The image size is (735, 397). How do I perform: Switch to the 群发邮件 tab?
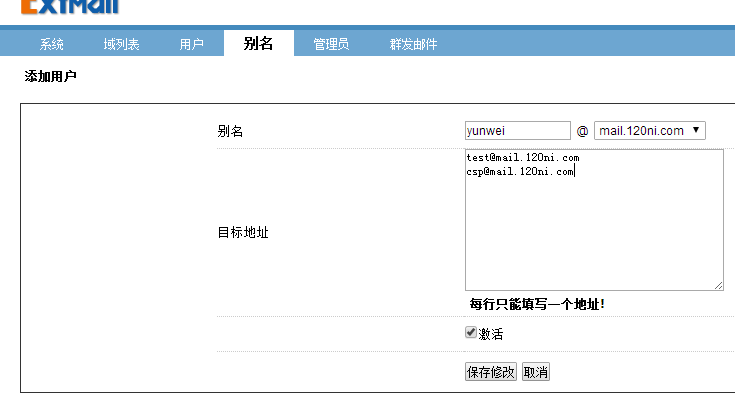(x=413, y=44)
